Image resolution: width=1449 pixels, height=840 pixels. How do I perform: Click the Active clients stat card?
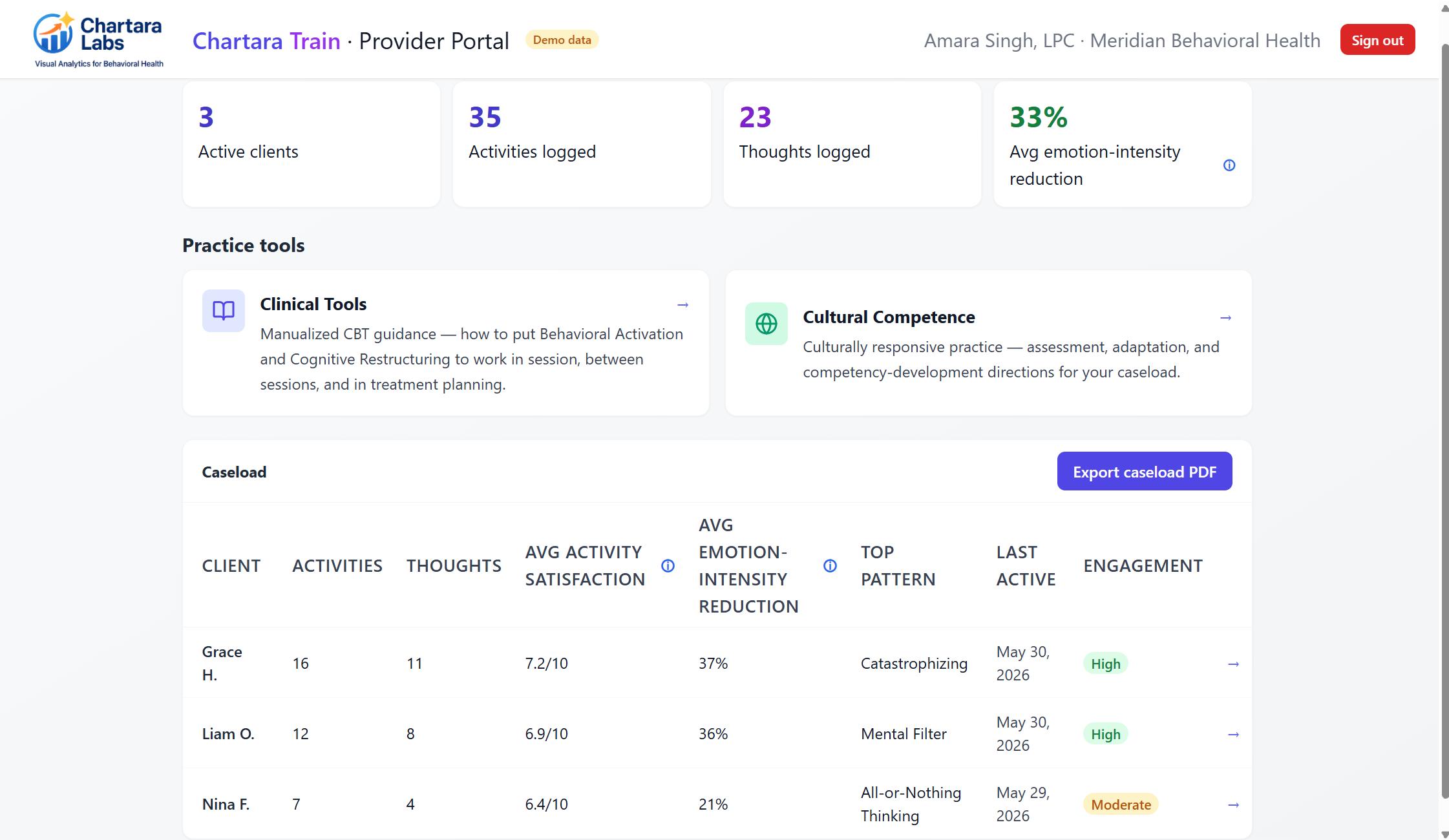click(312, 144)
